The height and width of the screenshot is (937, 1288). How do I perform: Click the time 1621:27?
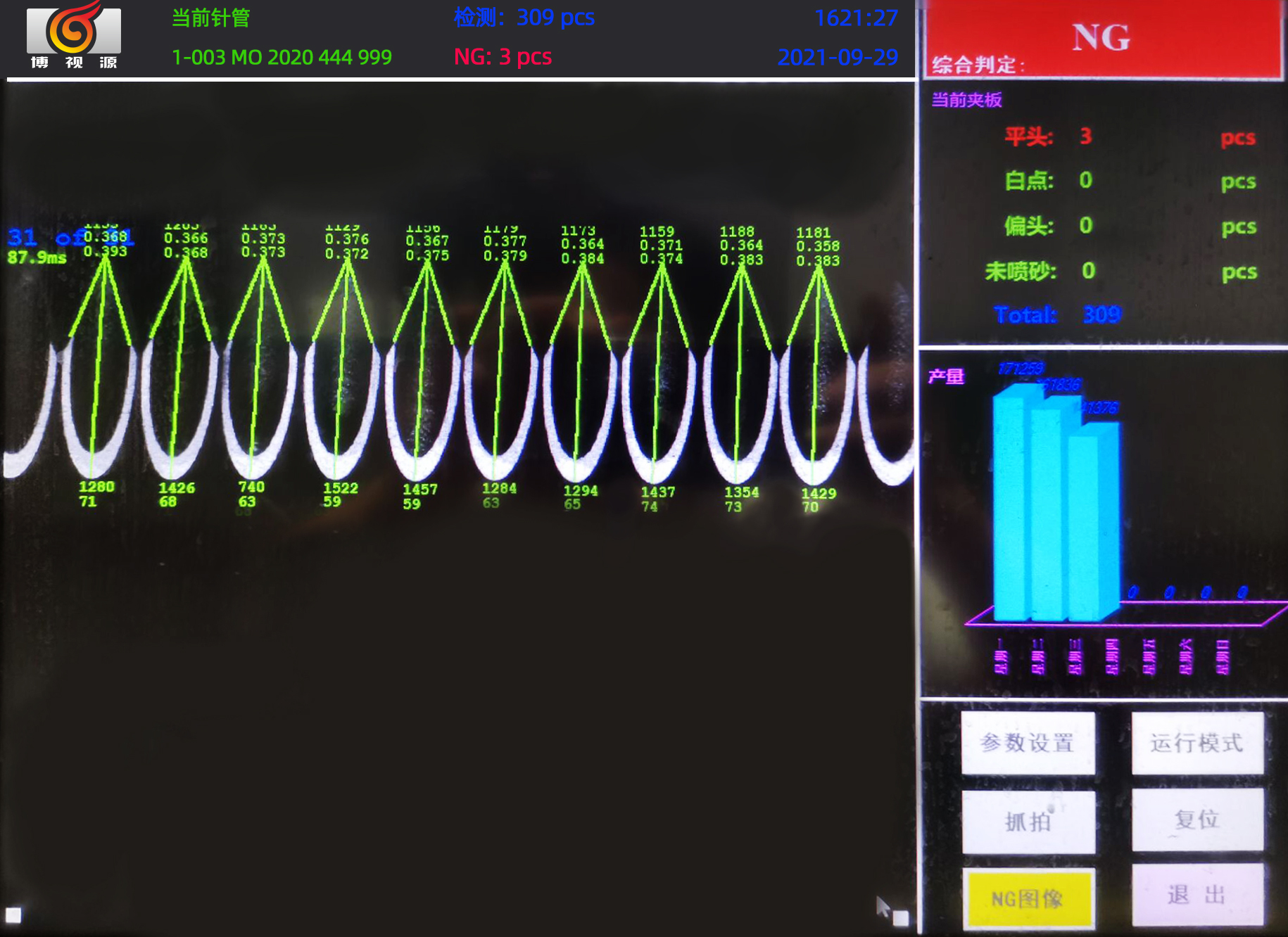coord(856,18)
